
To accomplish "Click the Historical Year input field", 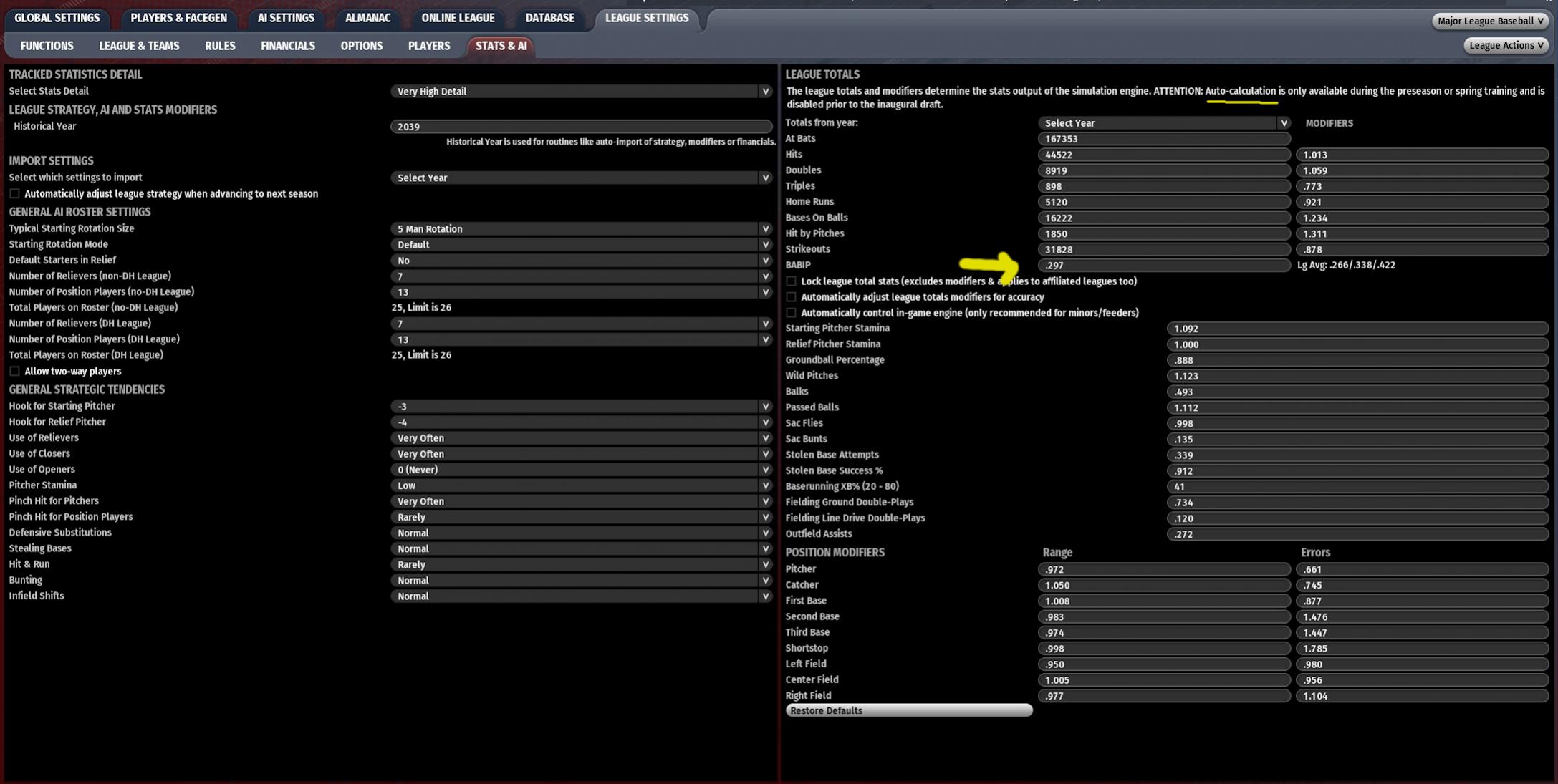I will (x=580, y=127).
